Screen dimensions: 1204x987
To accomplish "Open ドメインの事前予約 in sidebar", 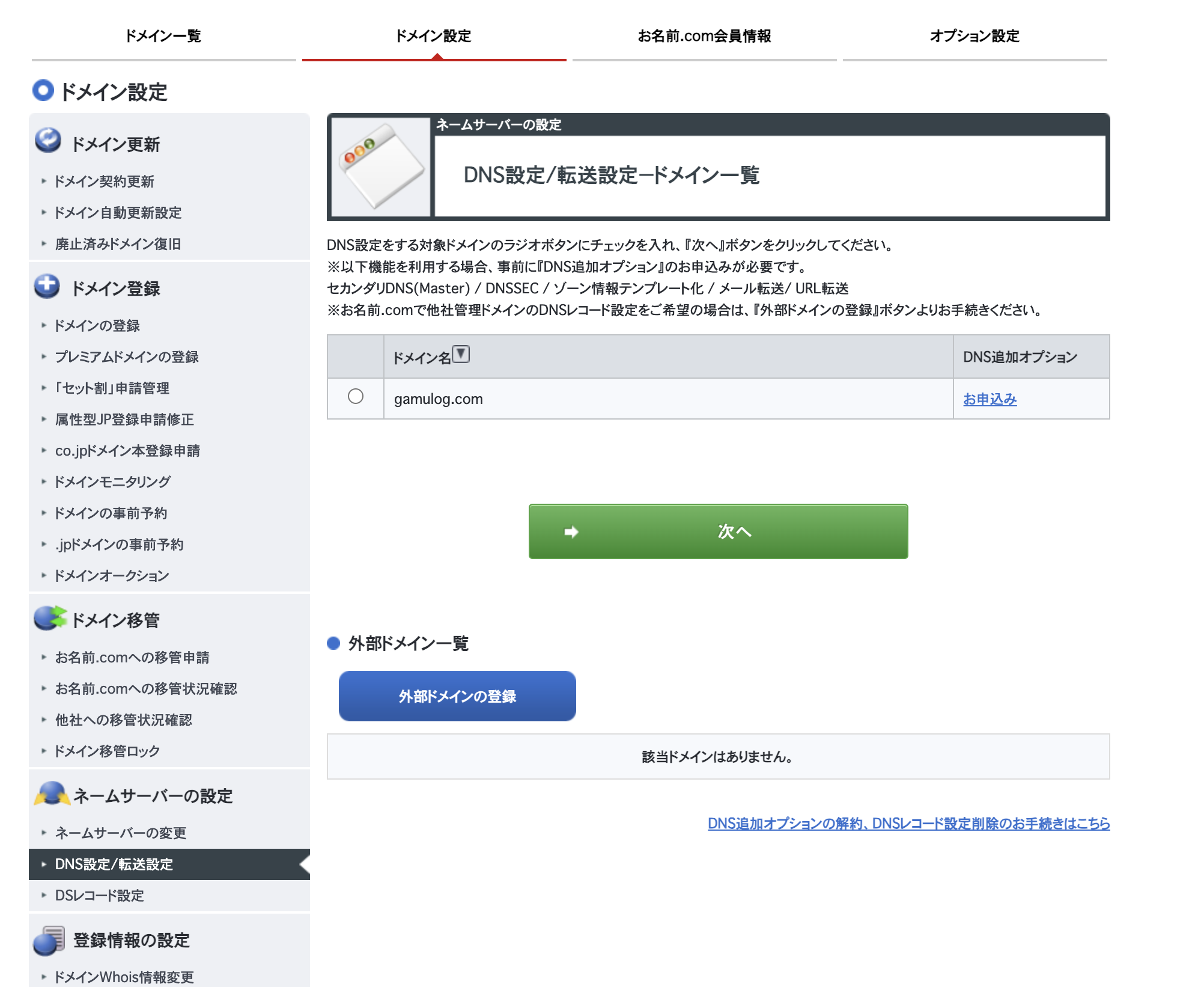I will point(111,513).
